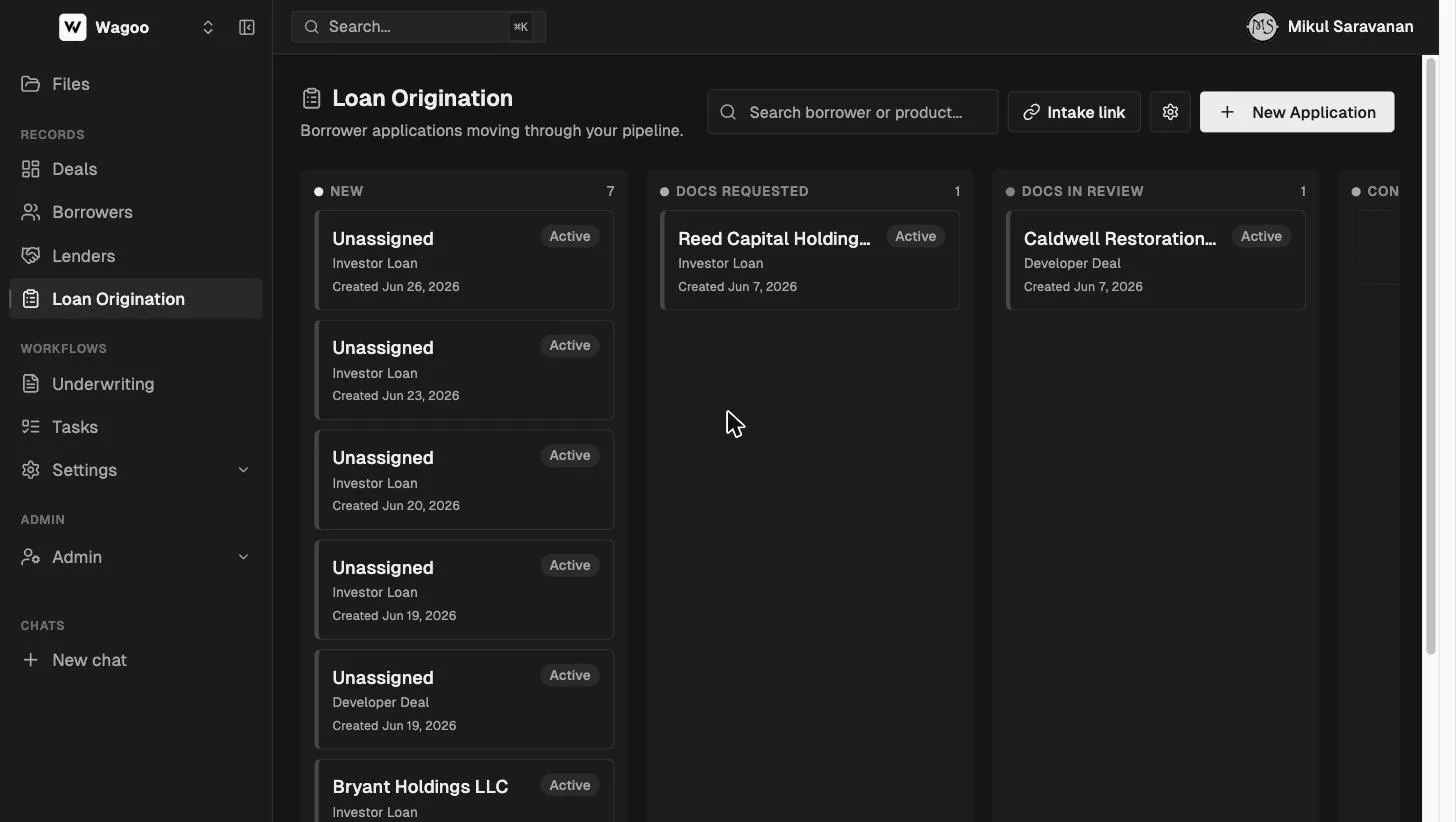The width and height of the screenshot is (1456, 822).
Task: Click Active badge on Bryant Holdings card
Action: pos(569,786)
